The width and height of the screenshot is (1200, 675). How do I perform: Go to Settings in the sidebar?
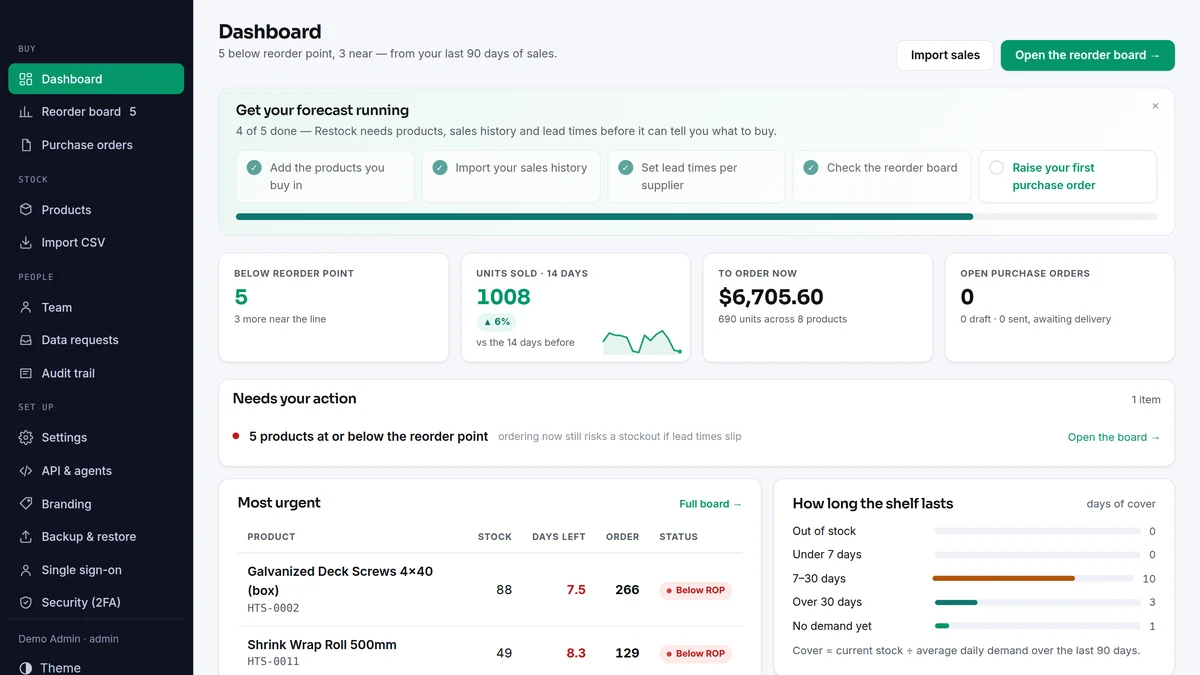pos(96,438)
